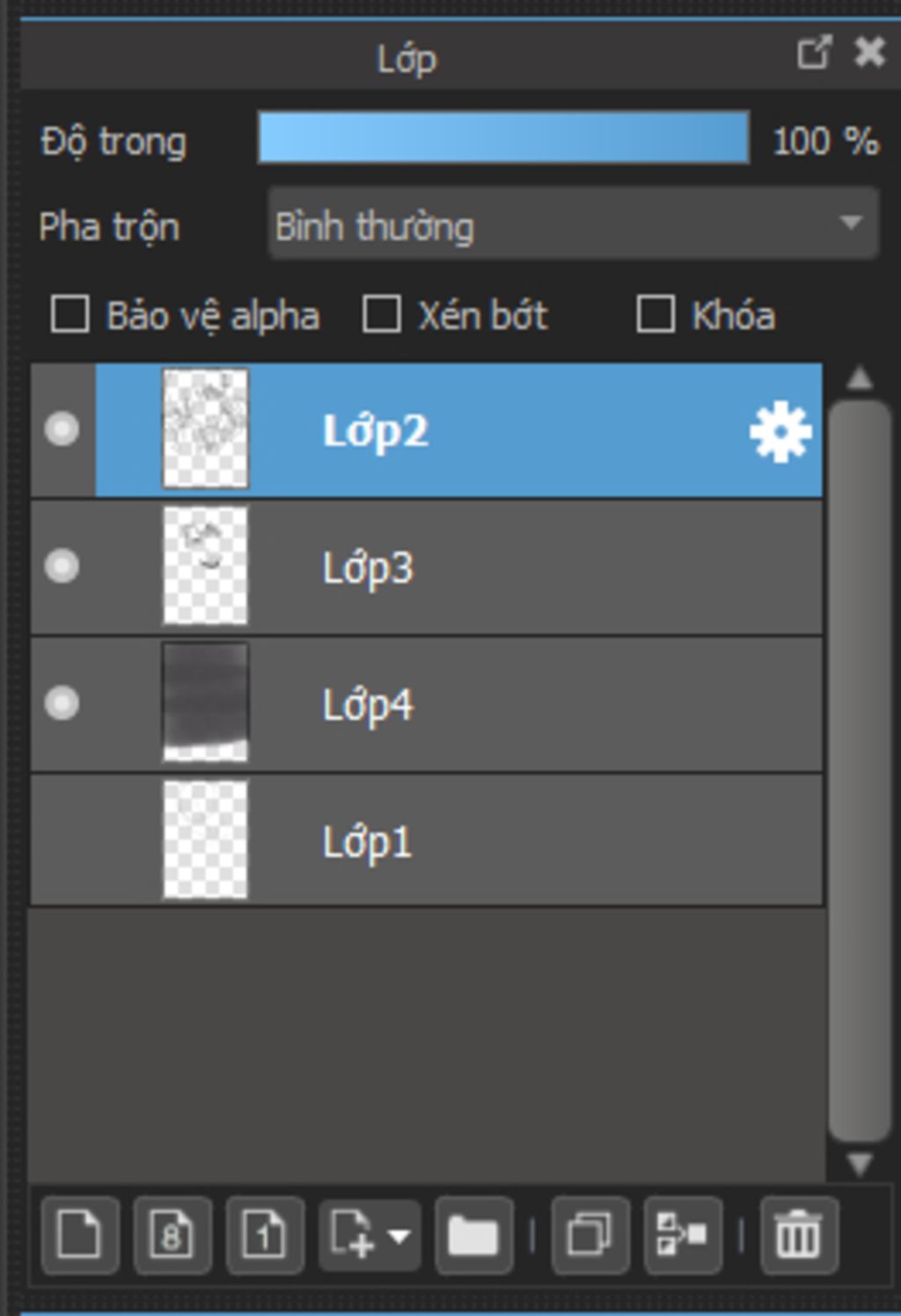Viewport: 901px width, 1316px height.
Task: Click the layer list scroll down arrow
Action: [859, 1164]
